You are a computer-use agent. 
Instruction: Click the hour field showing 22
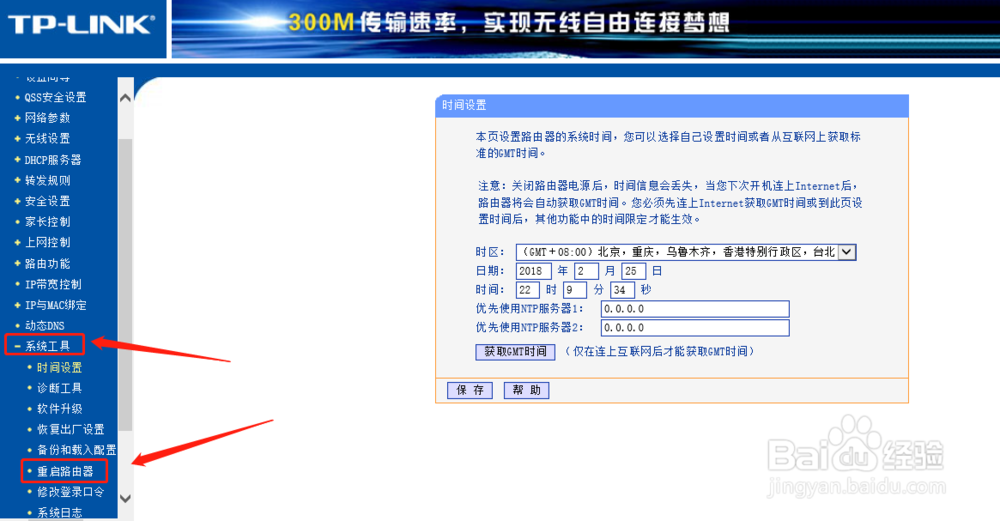click(x=528, y=290)
